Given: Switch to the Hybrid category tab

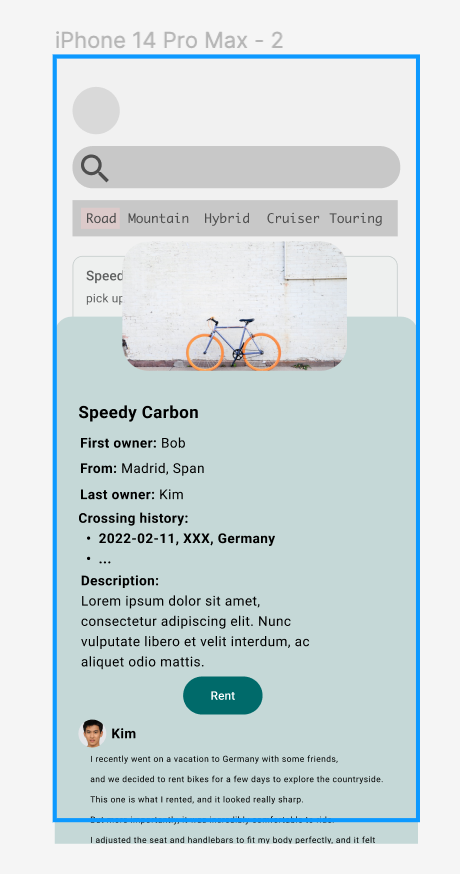Looking at the screenshot, I should (226, 218).
